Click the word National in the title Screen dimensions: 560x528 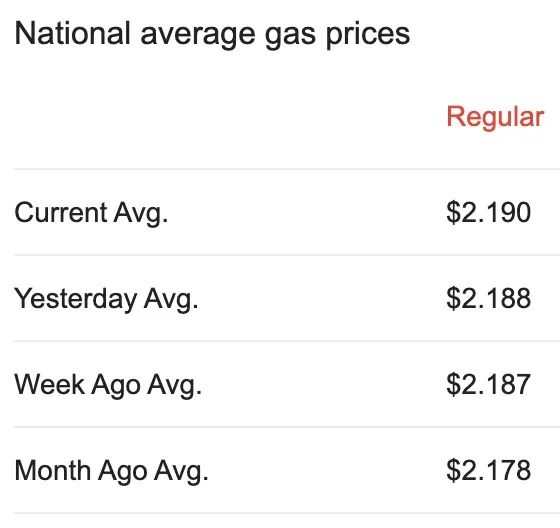[72, 33]
